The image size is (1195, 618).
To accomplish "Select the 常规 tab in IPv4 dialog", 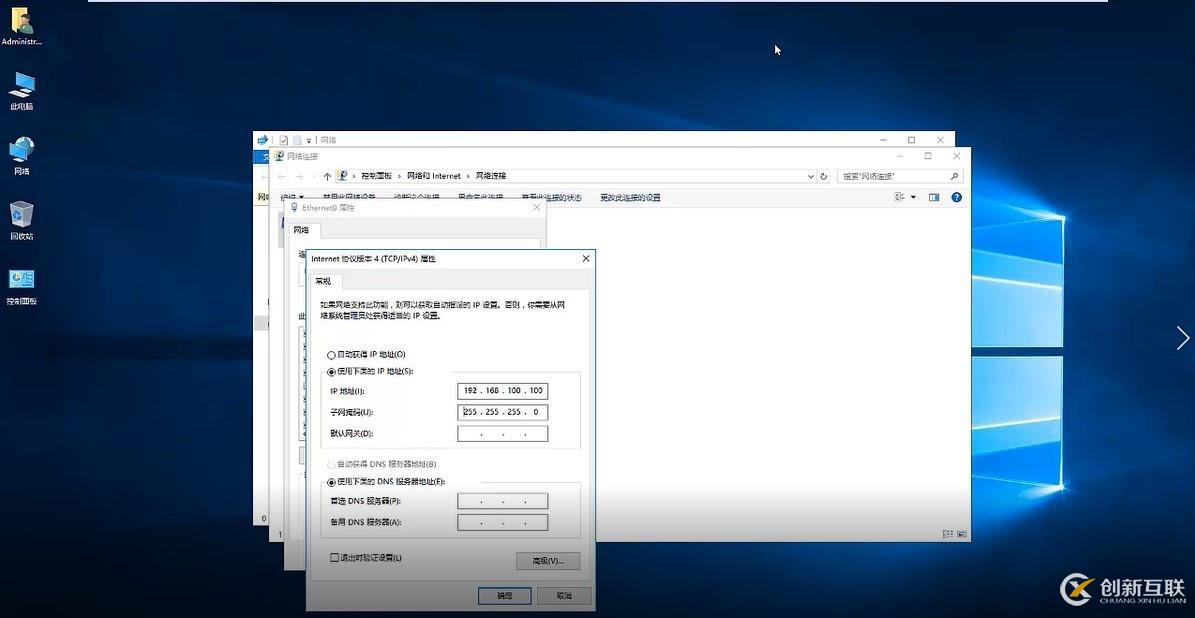I will [324, 281].
